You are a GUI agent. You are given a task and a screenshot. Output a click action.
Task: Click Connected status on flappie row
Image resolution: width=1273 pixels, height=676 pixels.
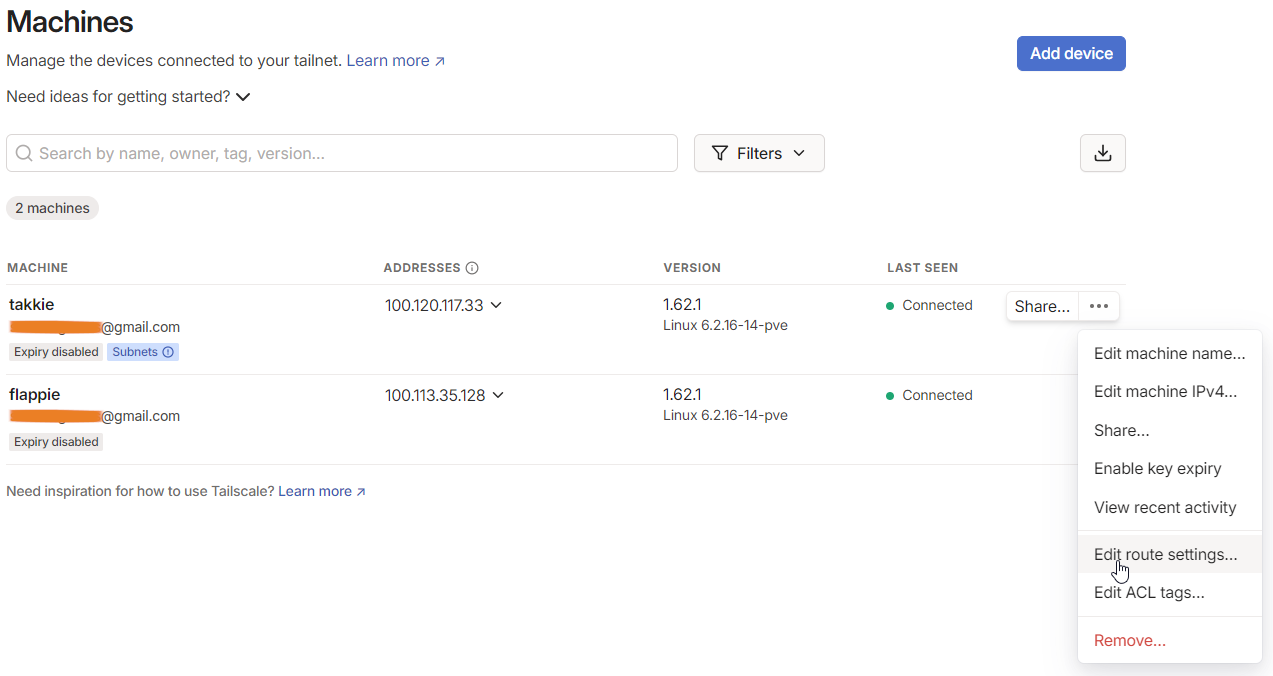(929, 395)
